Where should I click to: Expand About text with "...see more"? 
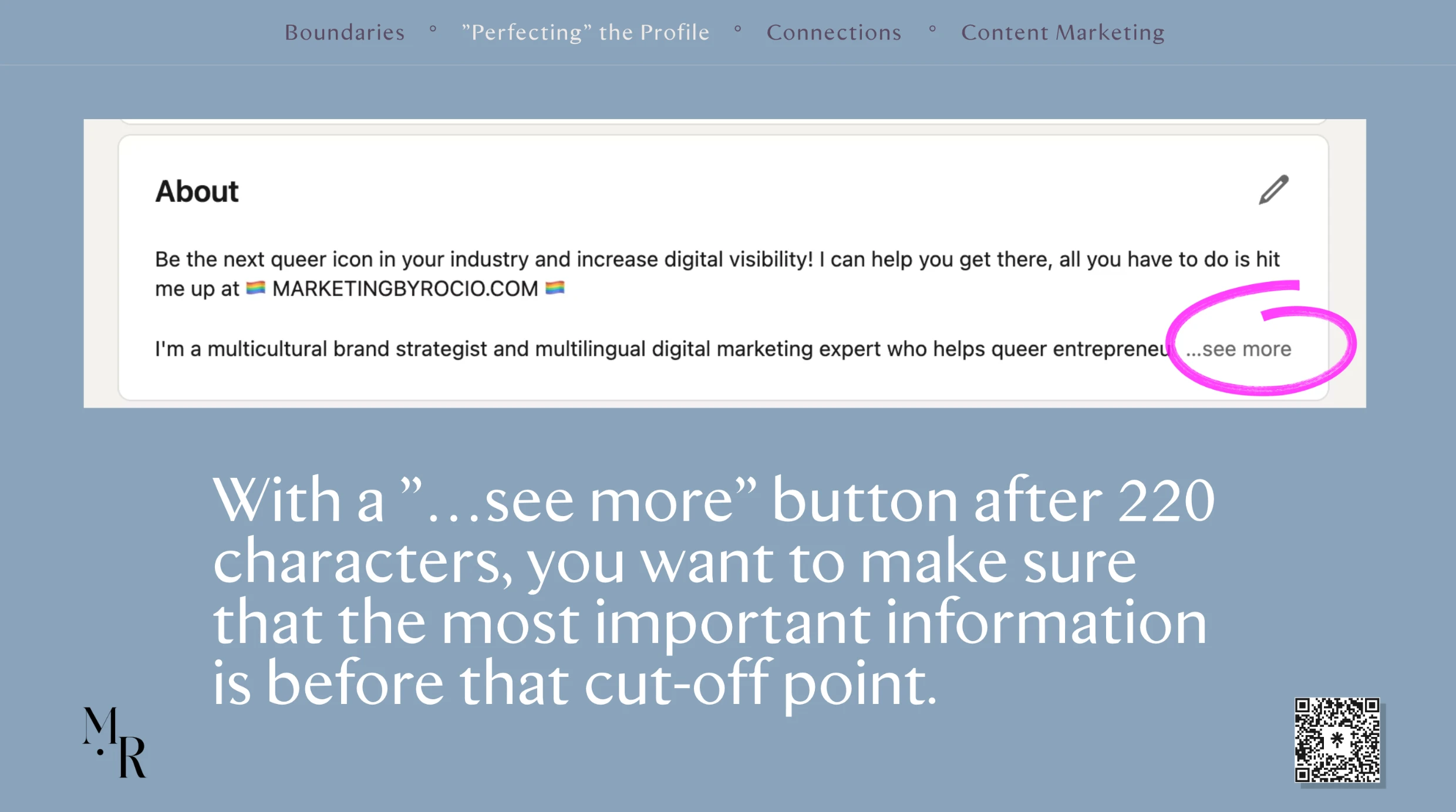pyautogui.click(x=1239, y=349)
